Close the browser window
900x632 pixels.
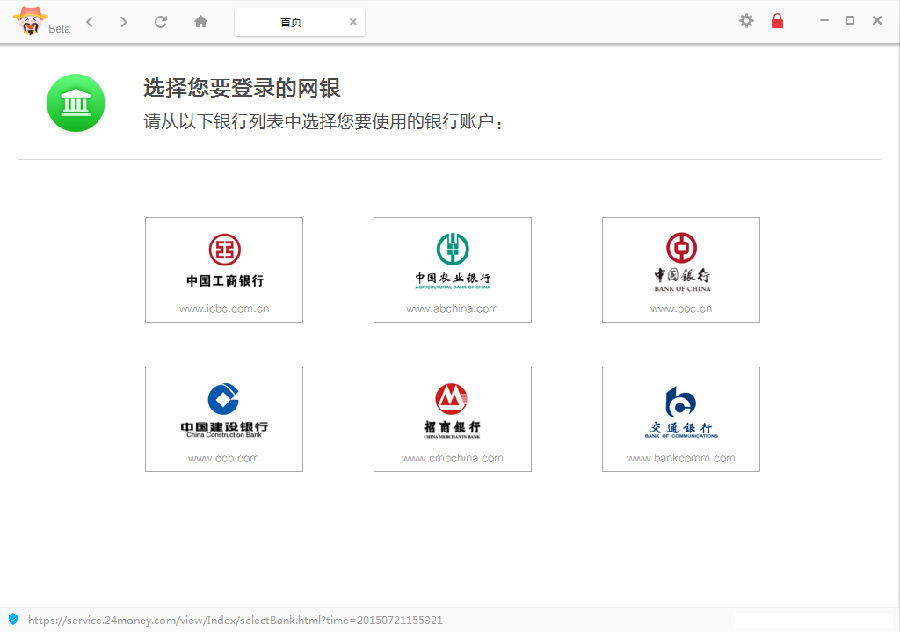[x=877, y=21]
